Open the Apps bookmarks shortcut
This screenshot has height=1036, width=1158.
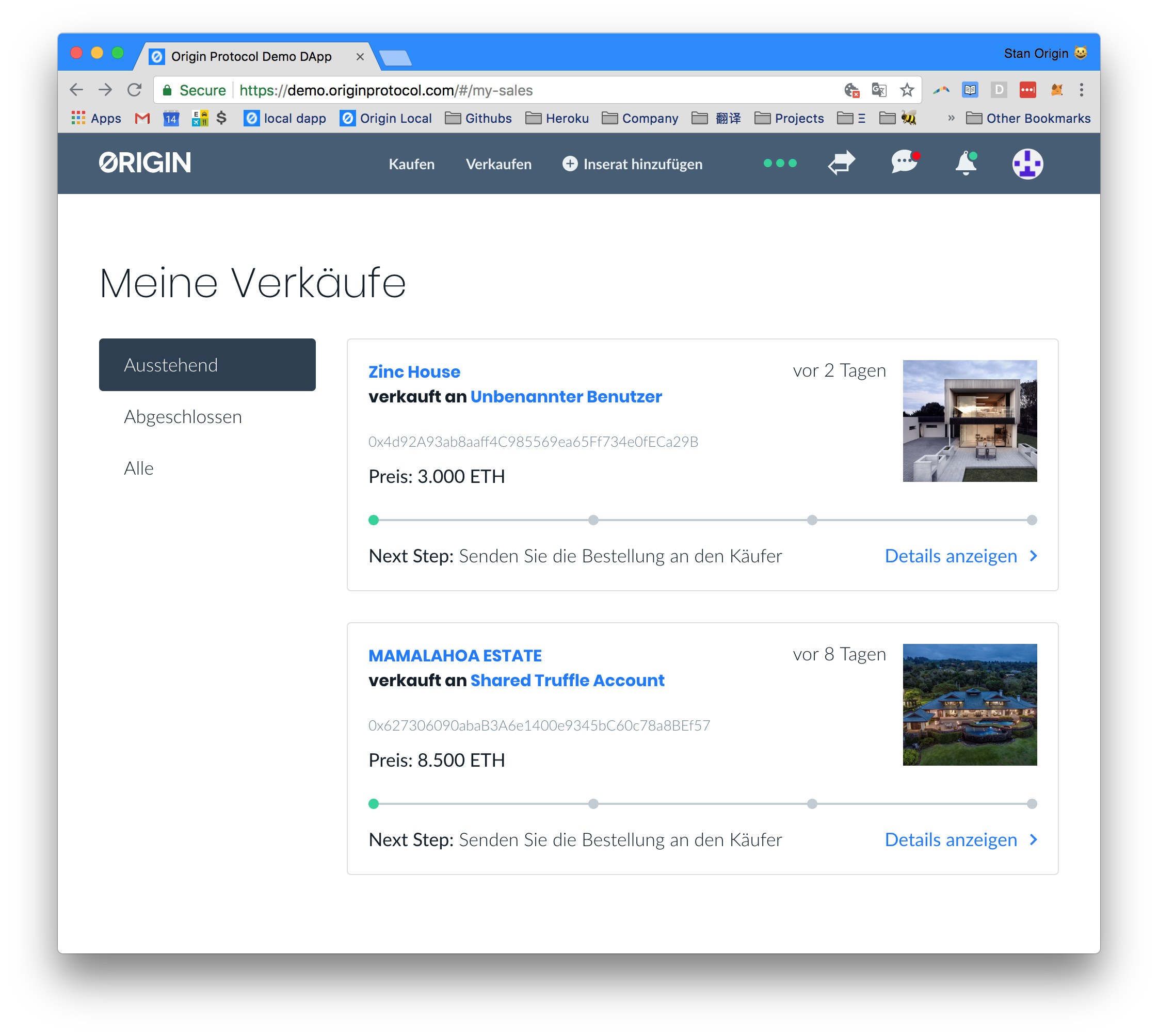click(x=96, y=118)
